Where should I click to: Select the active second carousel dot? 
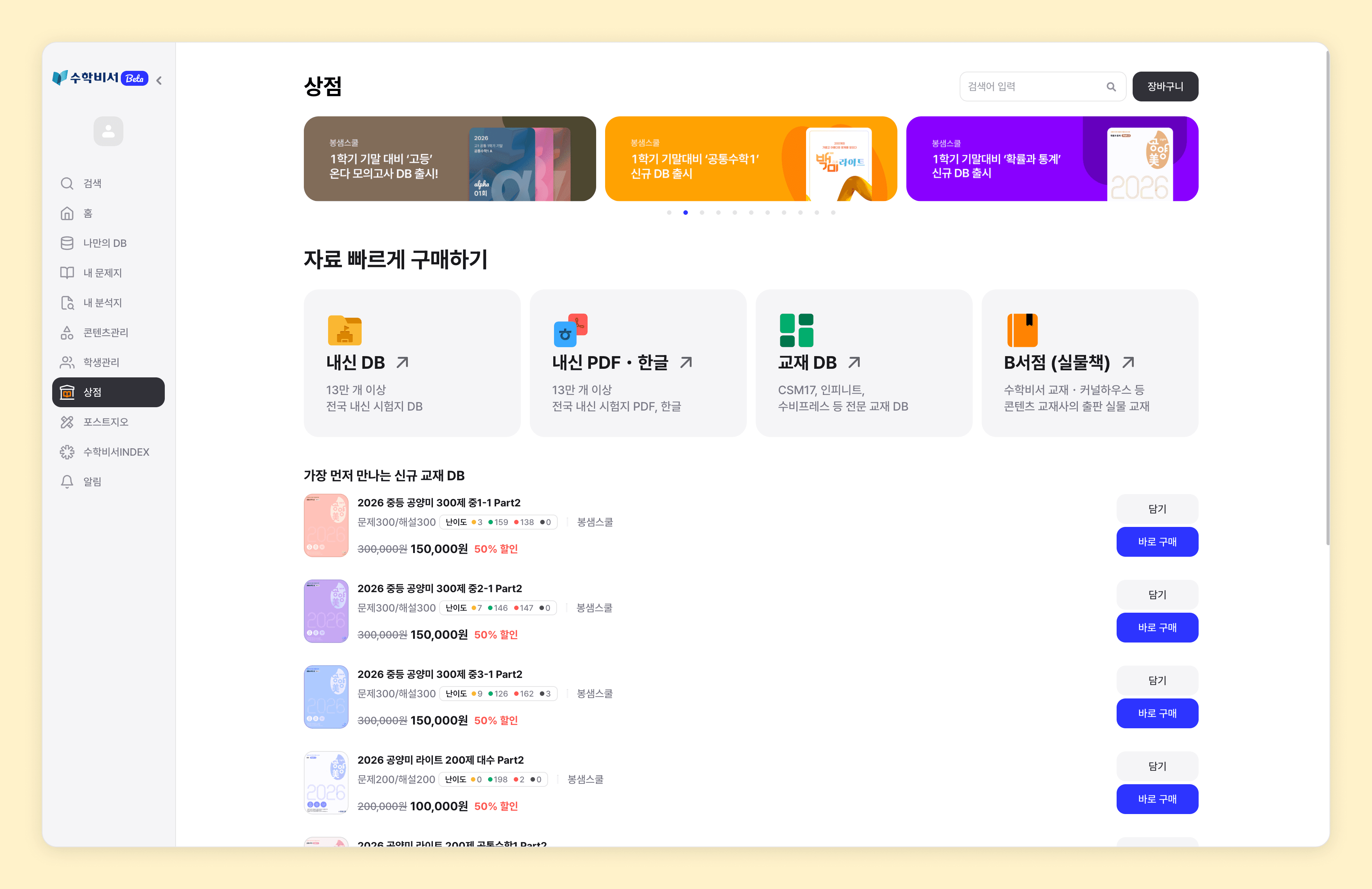685,212
